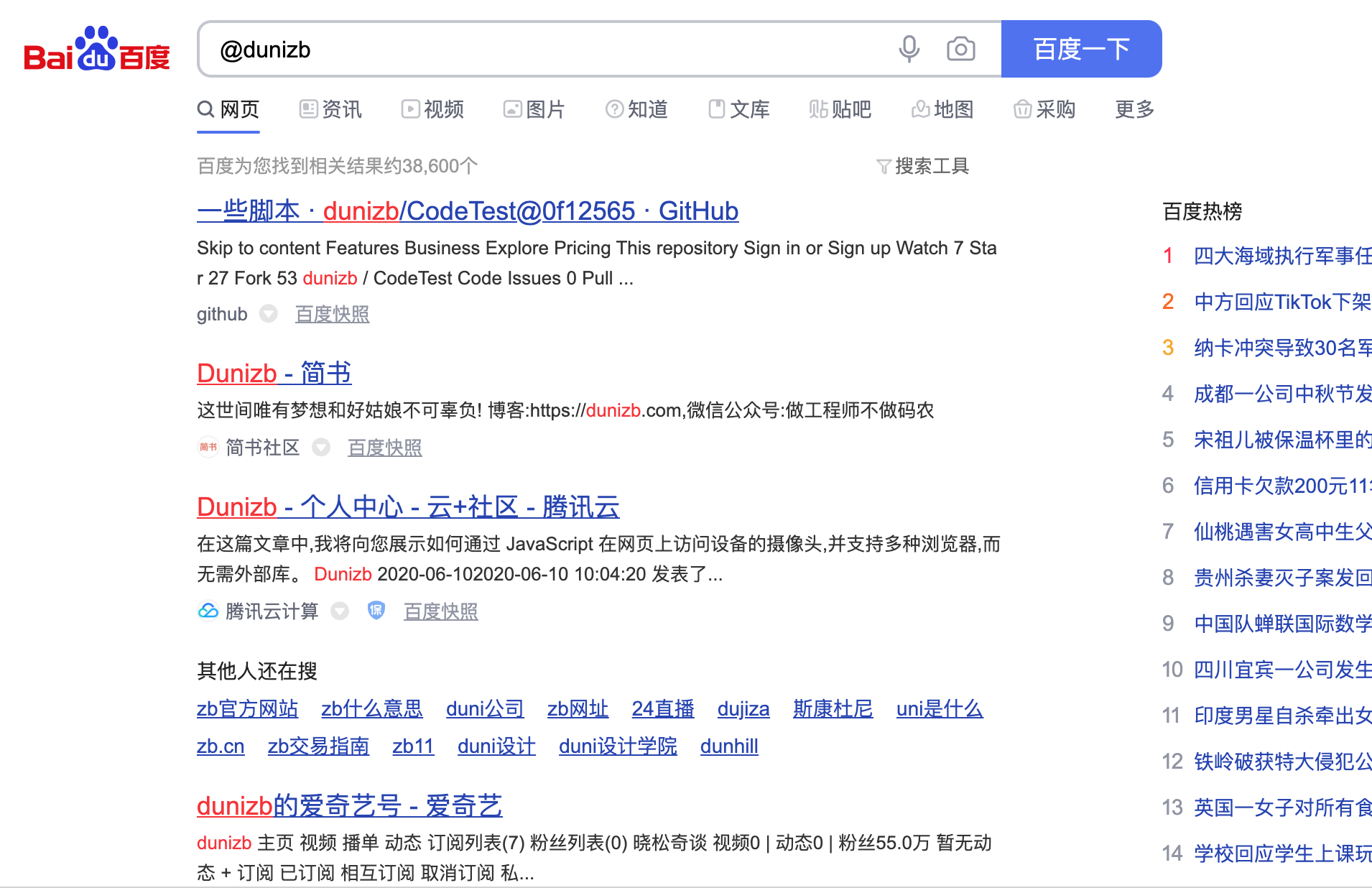Switch to the 采购 tab
The height and width of the screenshot is (888, 1372).
(x=1044, y=109)
